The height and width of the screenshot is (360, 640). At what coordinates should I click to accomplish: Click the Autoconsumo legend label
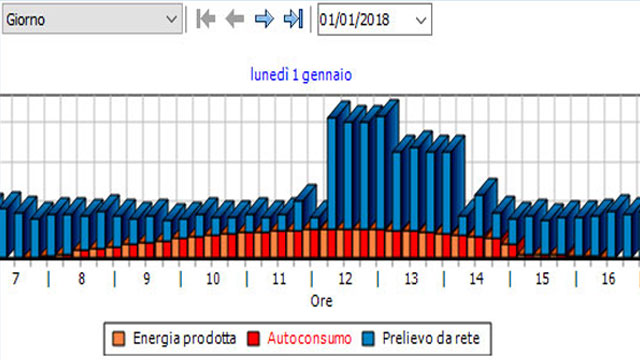point(309,338)
